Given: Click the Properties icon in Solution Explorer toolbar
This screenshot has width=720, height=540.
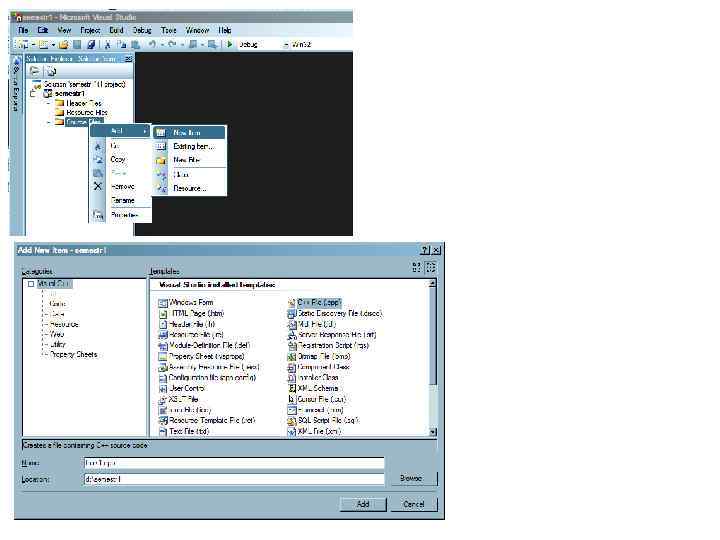Looking at the screenshot, I should tap(34, 71).
